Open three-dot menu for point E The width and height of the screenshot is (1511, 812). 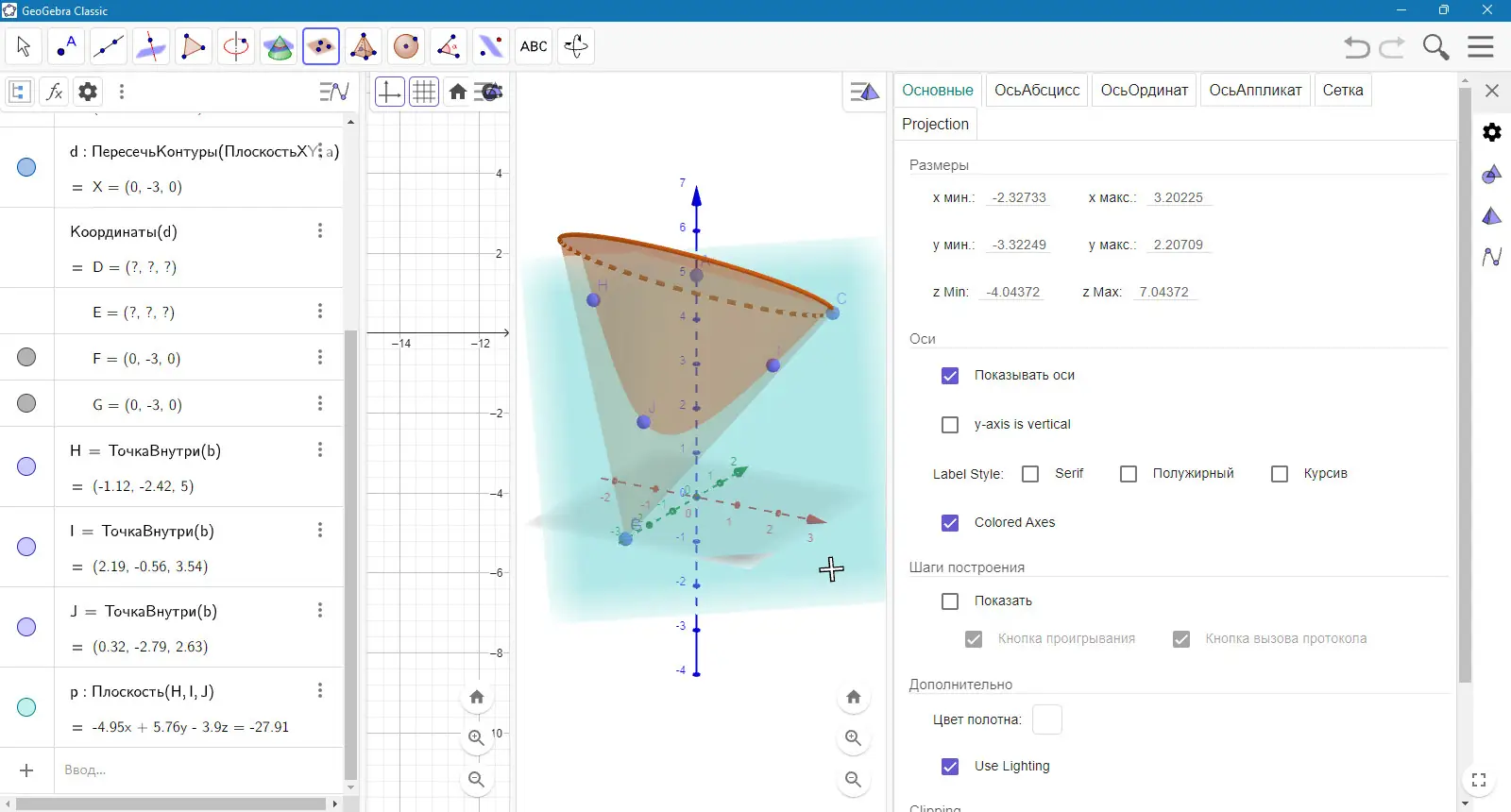320,311
